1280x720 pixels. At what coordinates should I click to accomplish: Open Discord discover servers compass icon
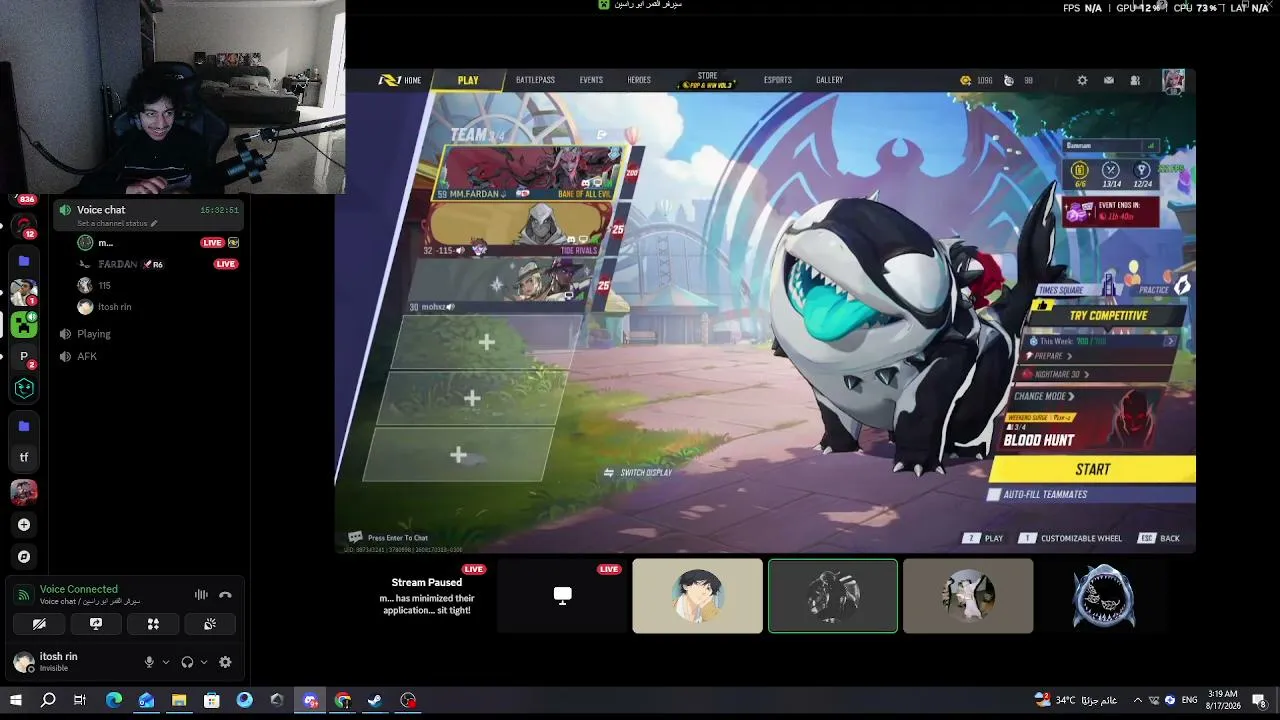pos(24,556)
